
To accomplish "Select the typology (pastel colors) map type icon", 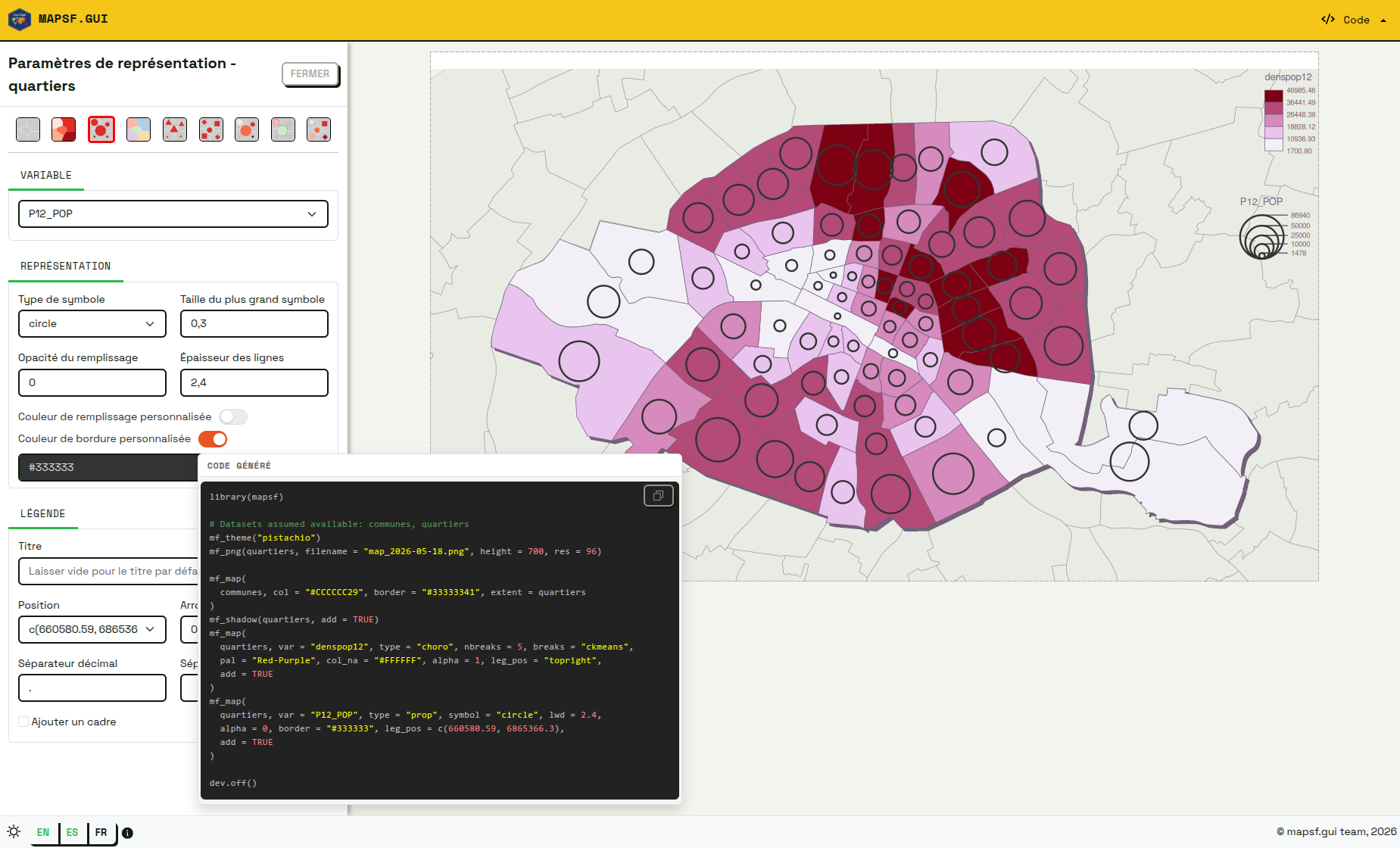I will (138, 129).
